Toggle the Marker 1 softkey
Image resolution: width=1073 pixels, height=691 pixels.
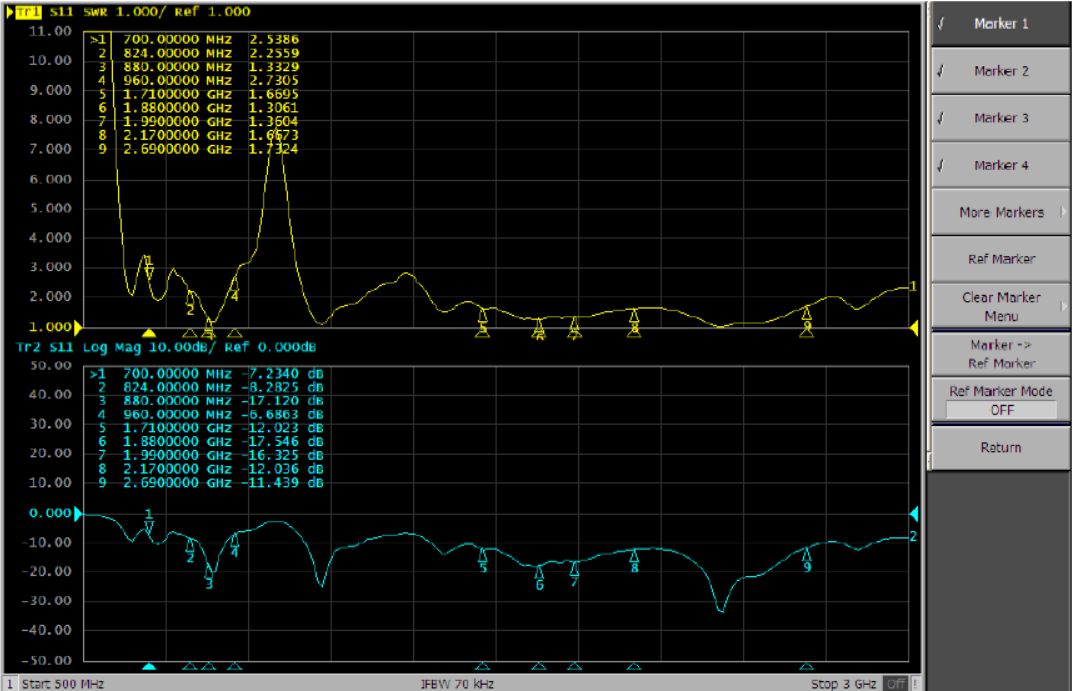pos(1000,24)
